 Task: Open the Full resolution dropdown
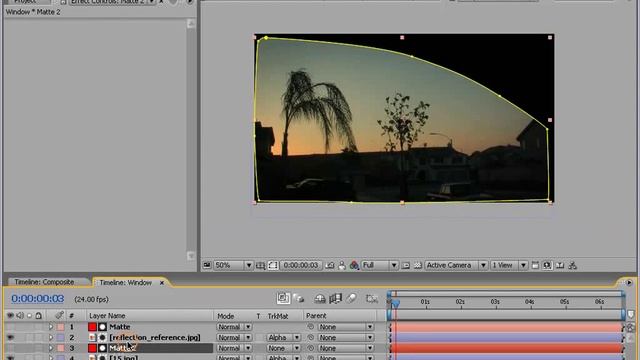[x=379, y=265]
